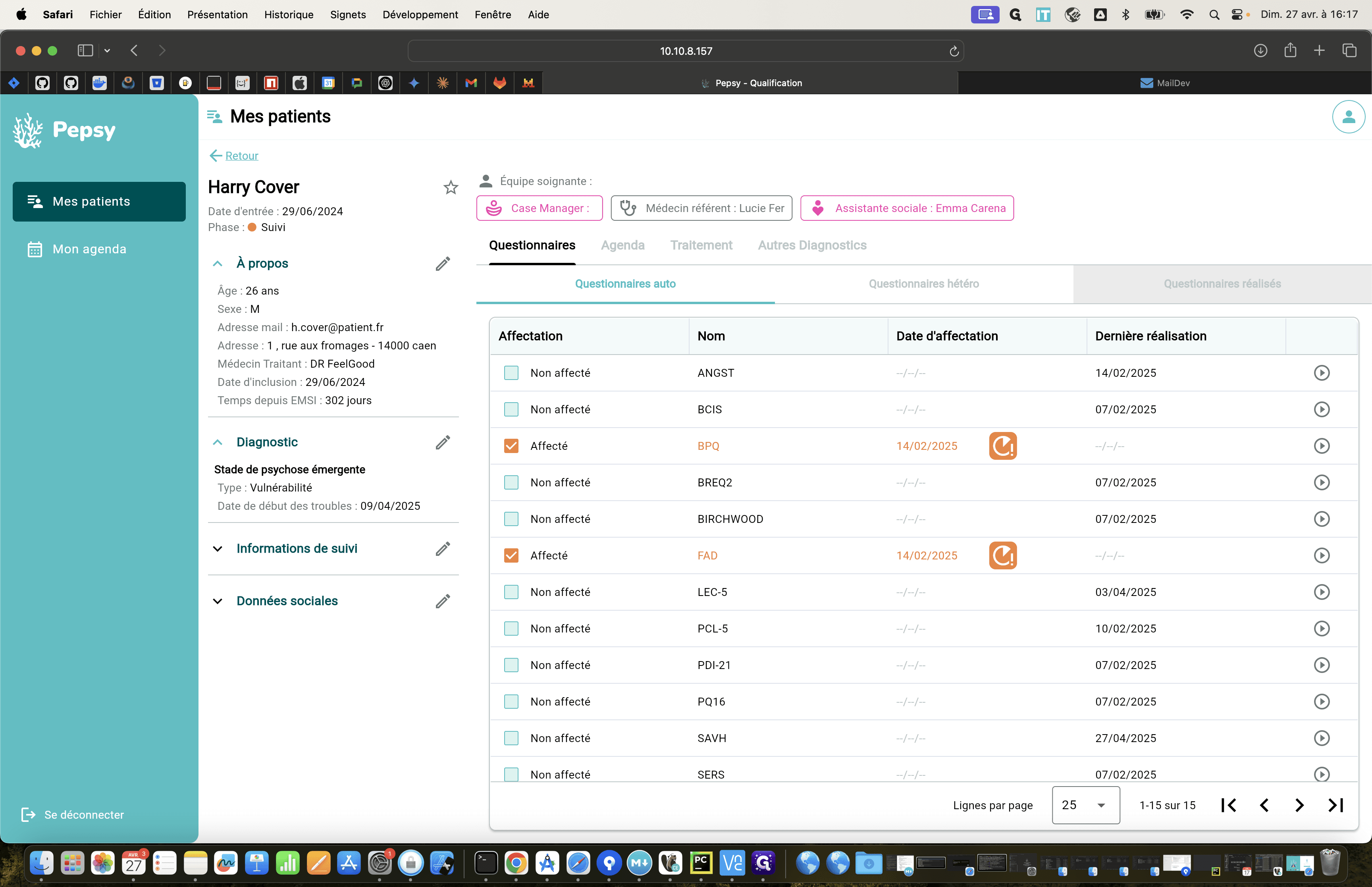Open the user profile avatar icon

[x=1349, y=117]
